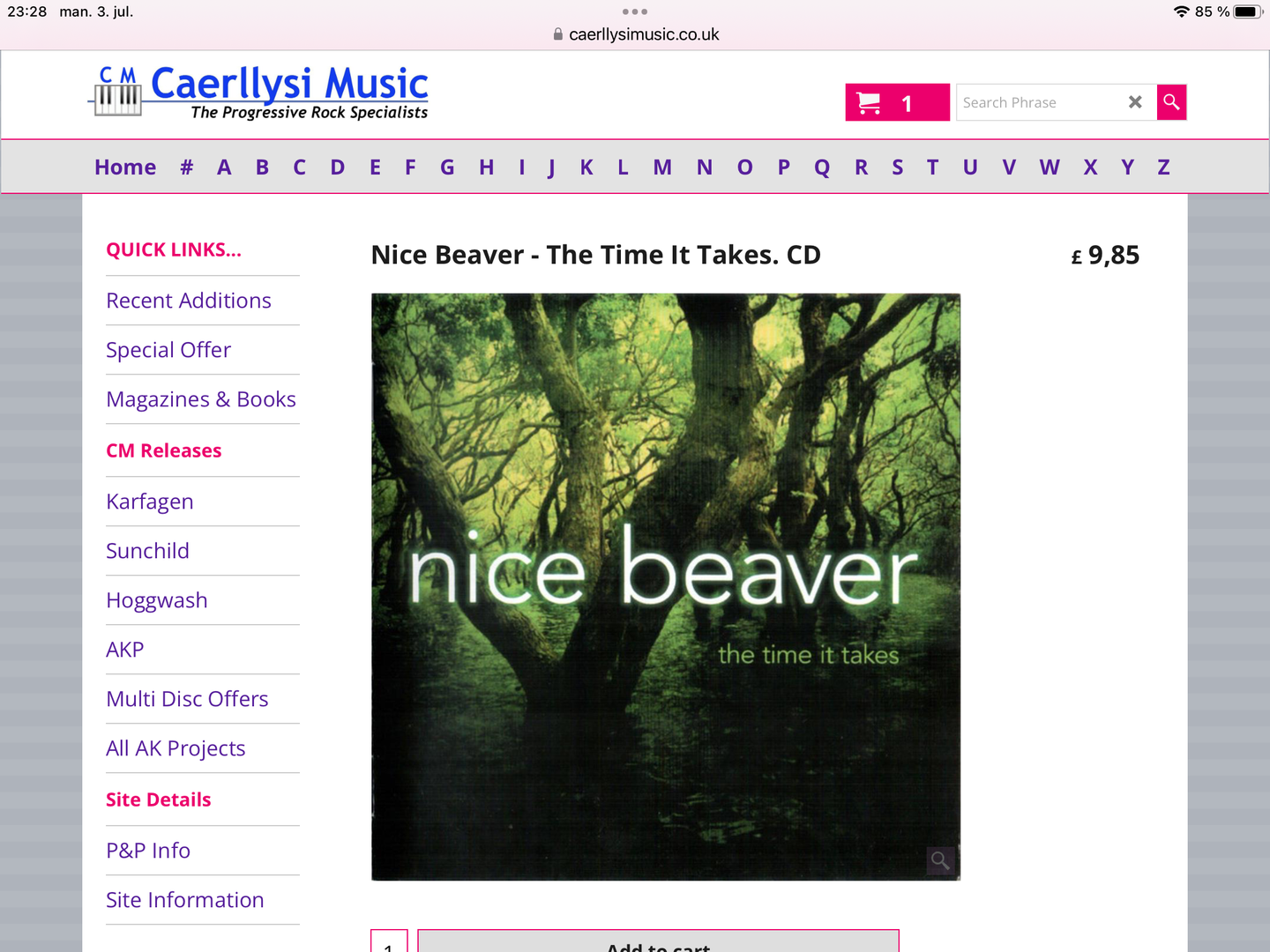
Task: Clear the search phrase with the X
Action: (x=1135, y=102)
